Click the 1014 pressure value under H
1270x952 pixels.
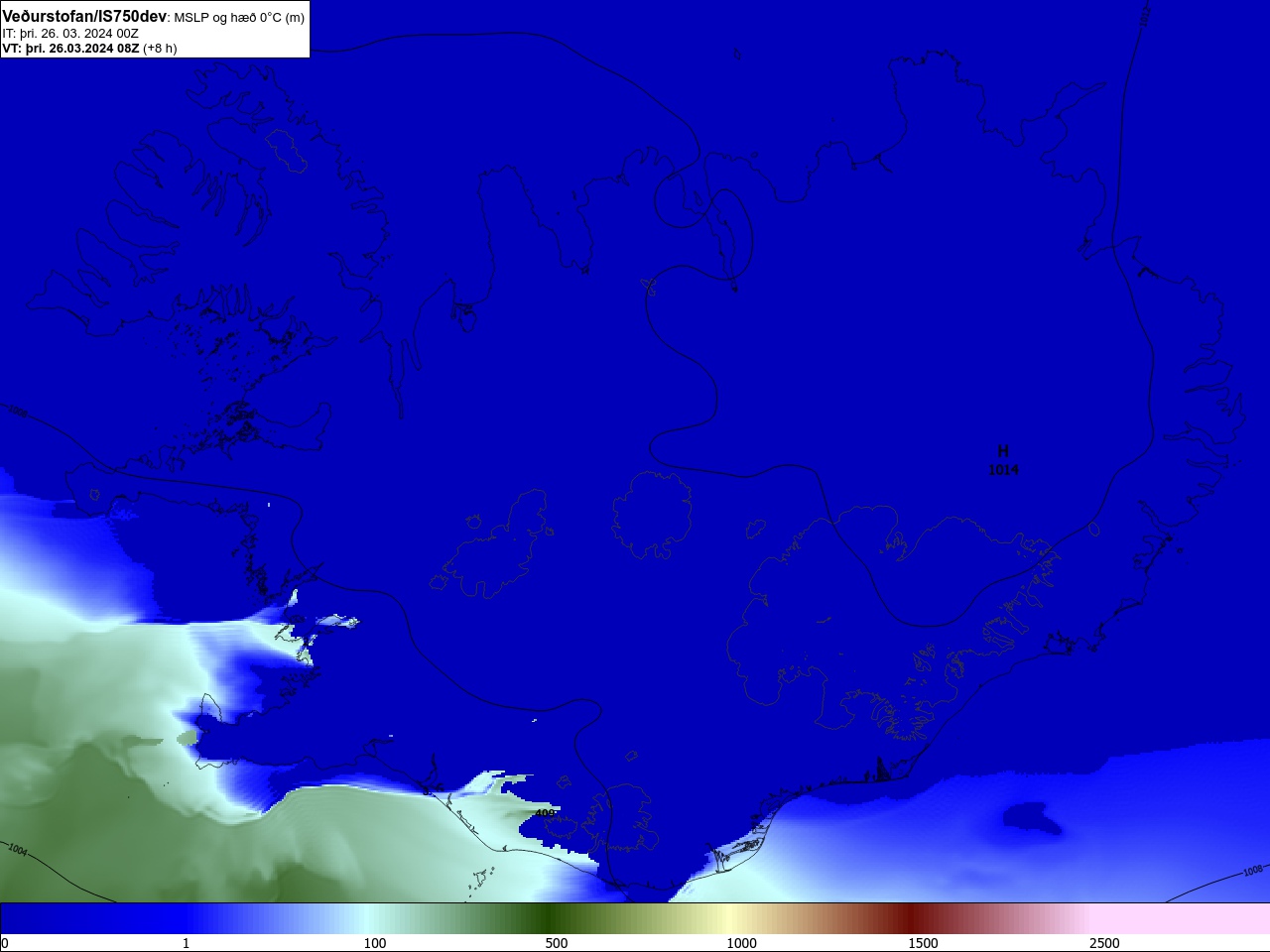tap(1003, 470)
